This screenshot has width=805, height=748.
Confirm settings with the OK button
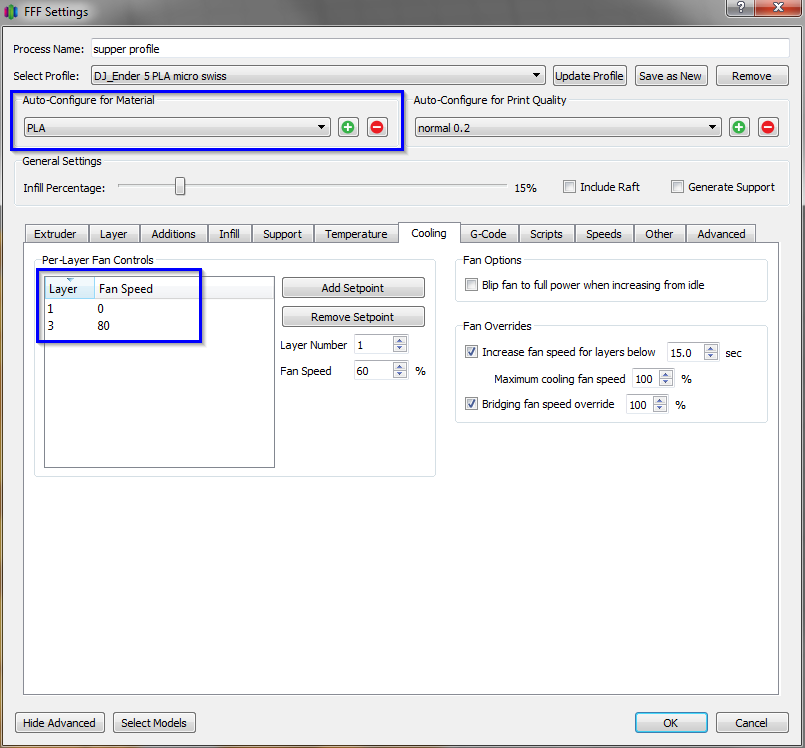[671, 722]
